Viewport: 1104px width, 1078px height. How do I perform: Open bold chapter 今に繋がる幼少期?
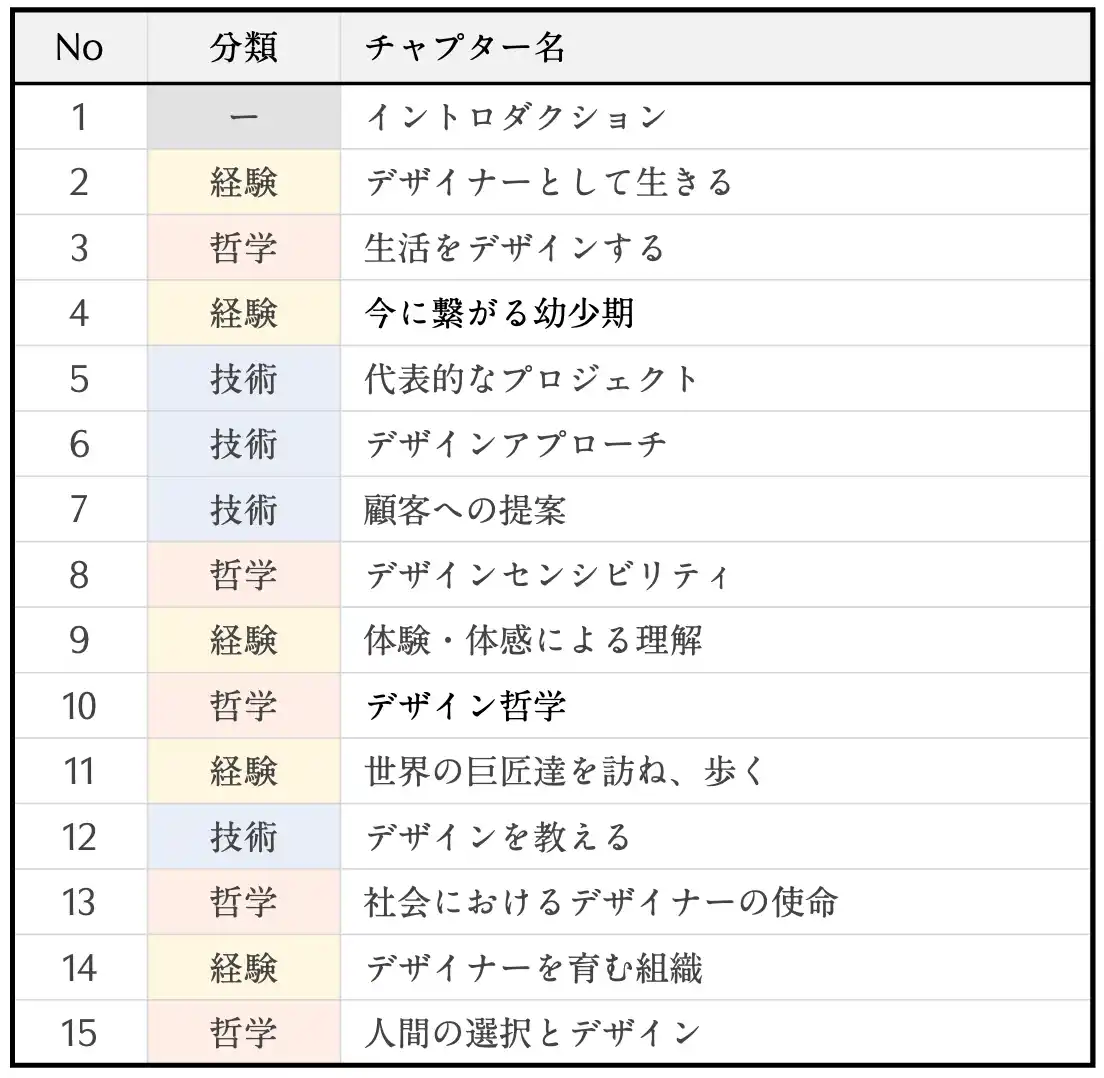[x=499, y=313]
